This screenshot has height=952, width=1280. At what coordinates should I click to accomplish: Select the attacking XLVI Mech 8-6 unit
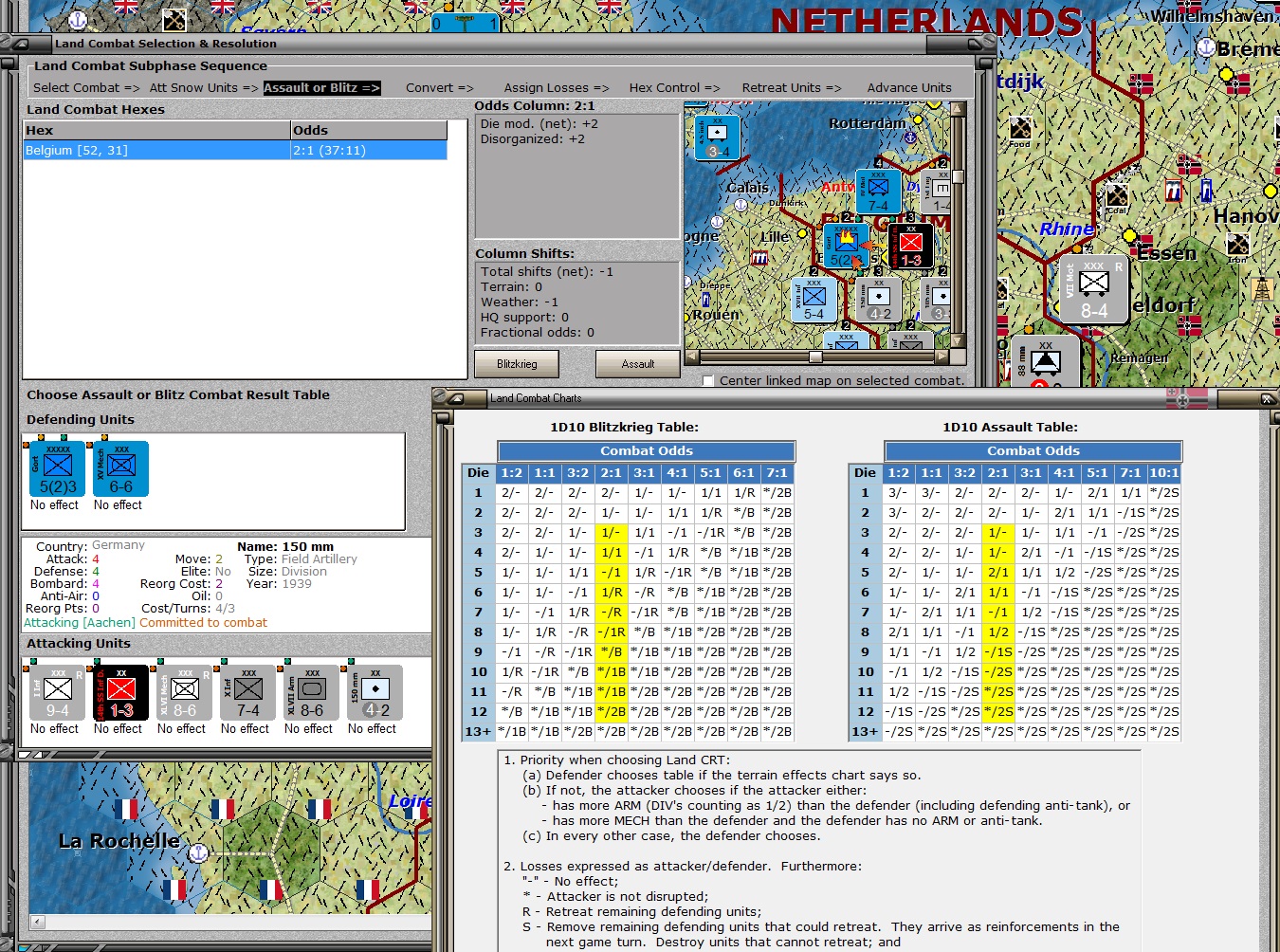click(185, 692)
